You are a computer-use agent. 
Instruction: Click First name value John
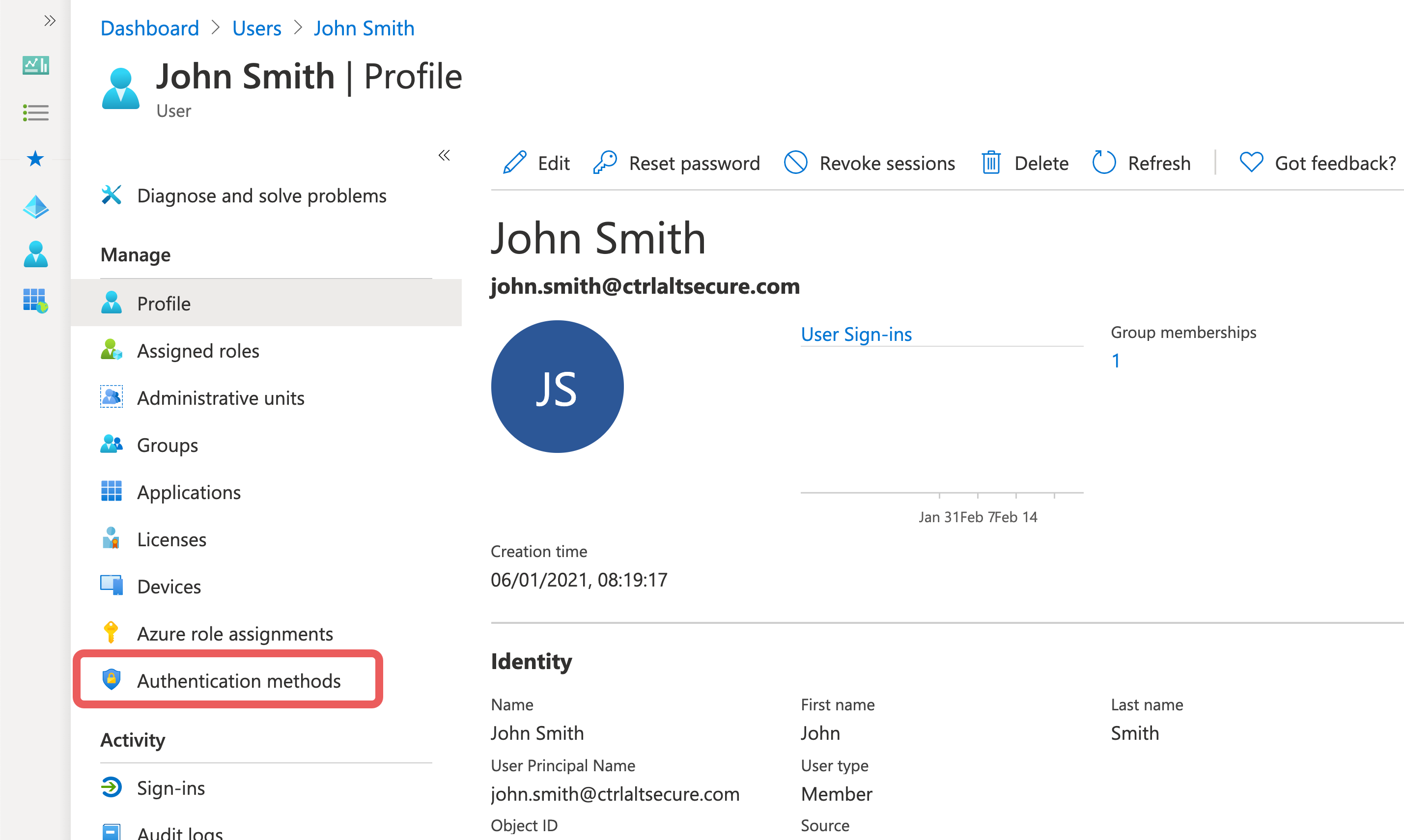[820, 733]
